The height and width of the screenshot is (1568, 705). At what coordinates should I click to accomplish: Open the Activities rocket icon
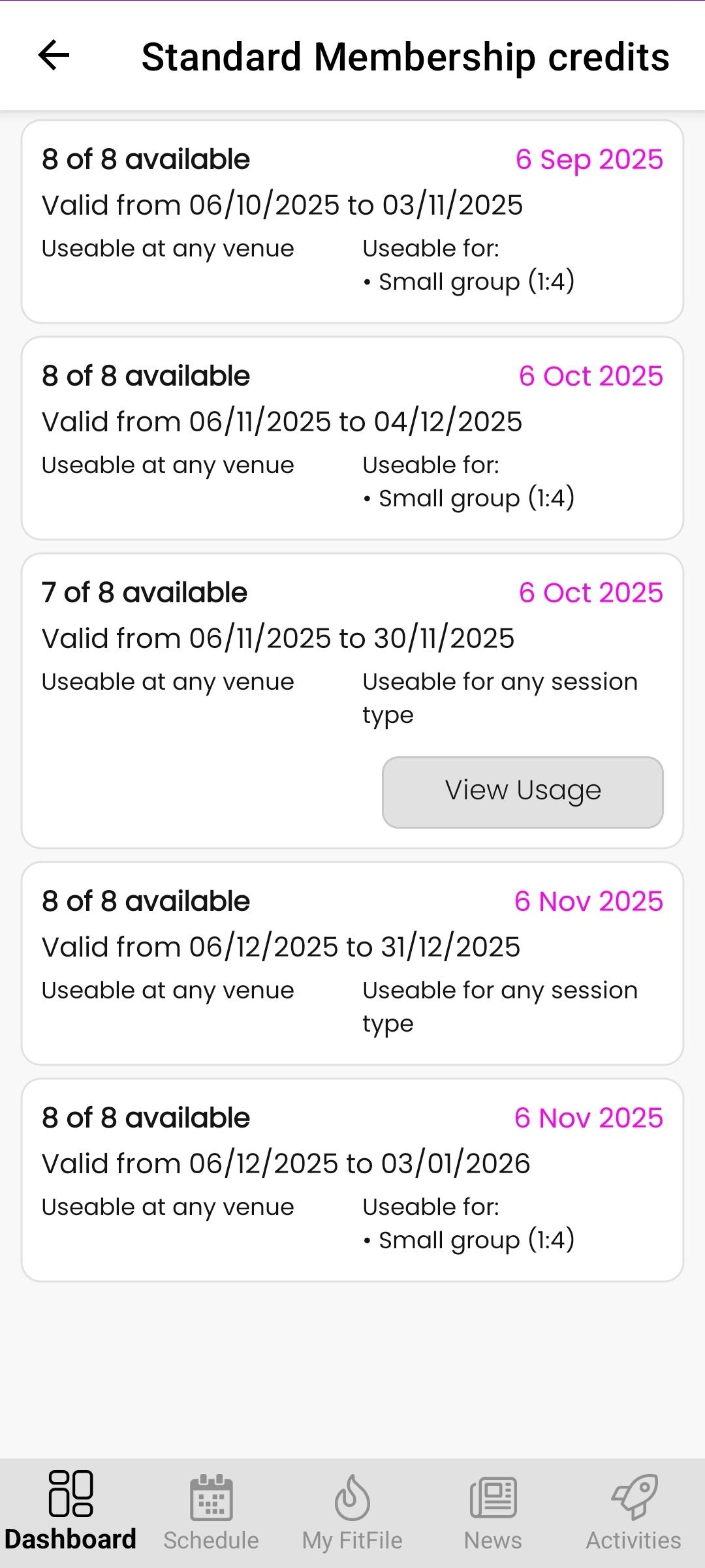point(634,1497)
